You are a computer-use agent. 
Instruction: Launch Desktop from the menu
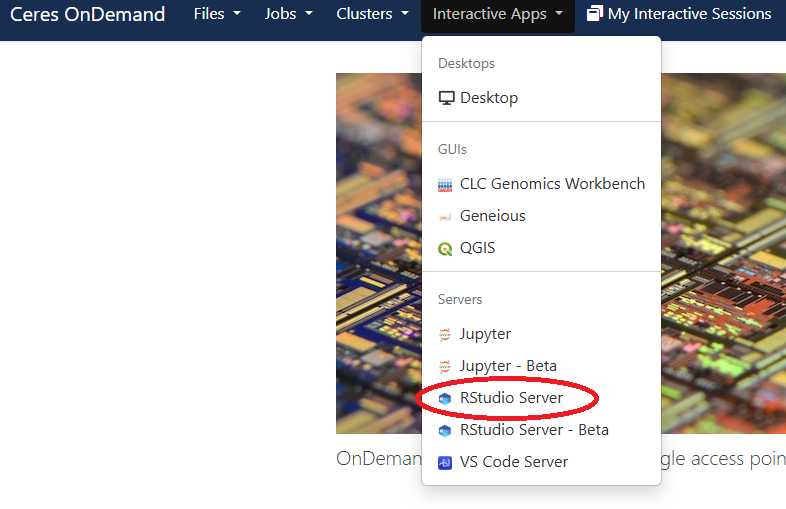point(541,98)
